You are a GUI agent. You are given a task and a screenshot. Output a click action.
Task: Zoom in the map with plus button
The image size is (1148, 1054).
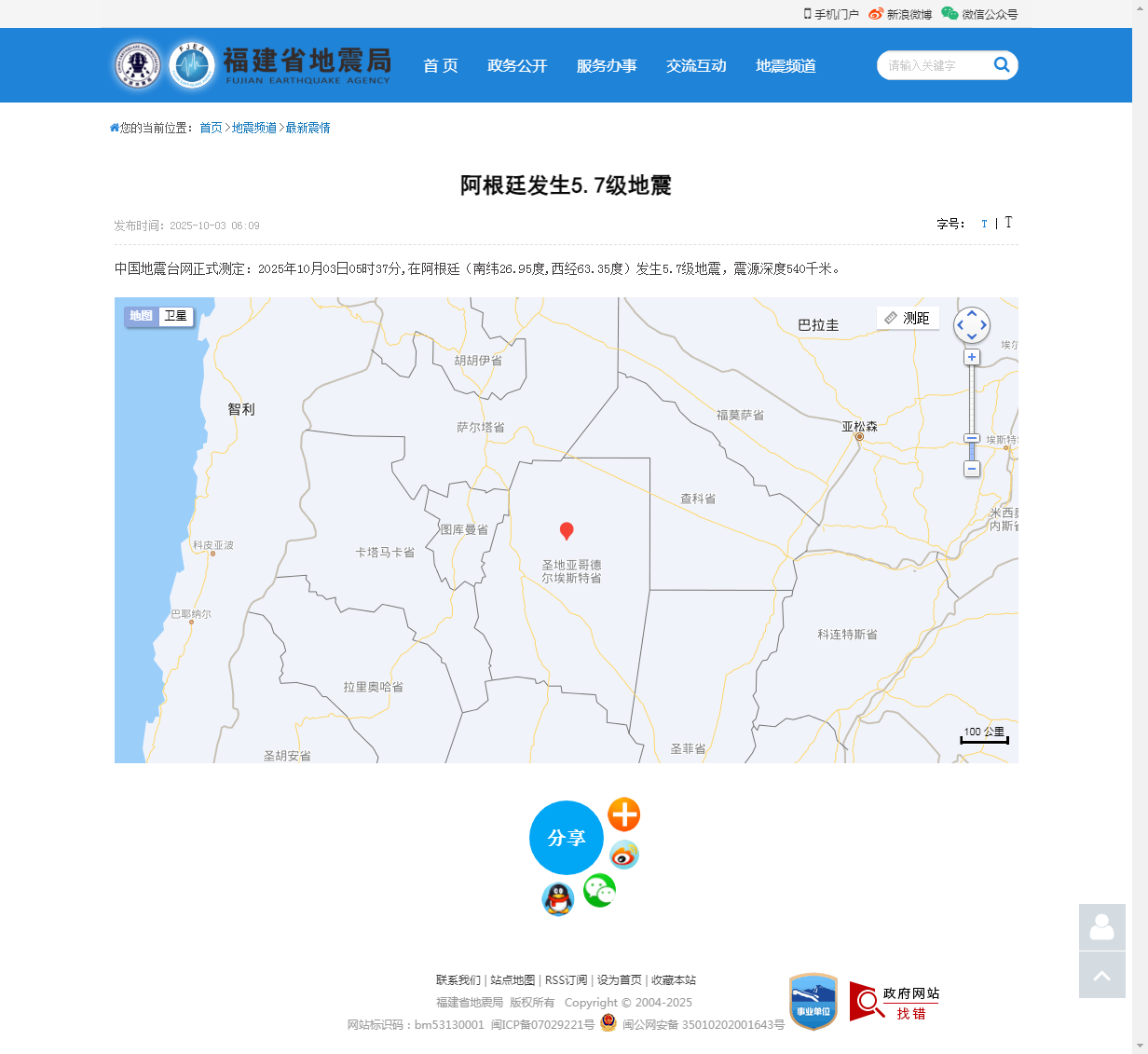[972, 357]
